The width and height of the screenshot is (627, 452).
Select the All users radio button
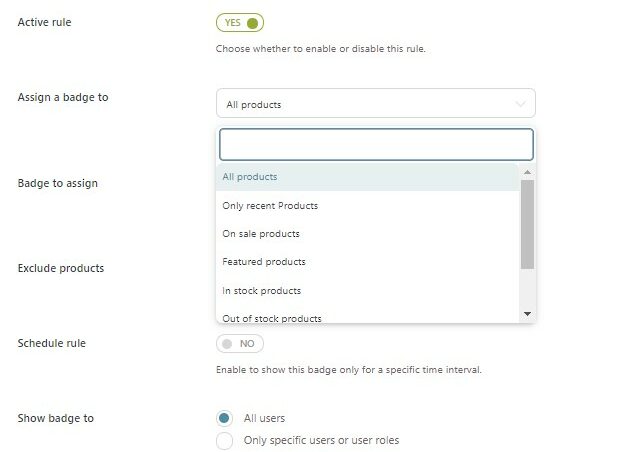(224, 418)
